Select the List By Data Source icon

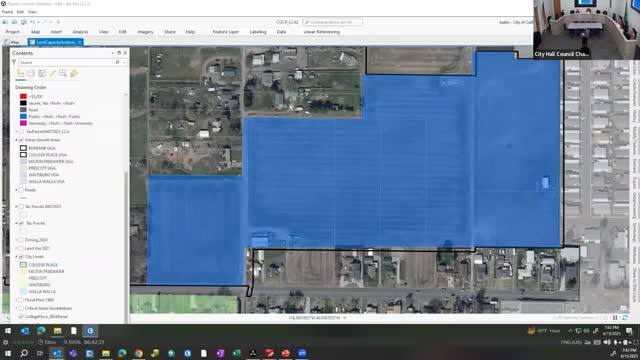pos(31,73)
